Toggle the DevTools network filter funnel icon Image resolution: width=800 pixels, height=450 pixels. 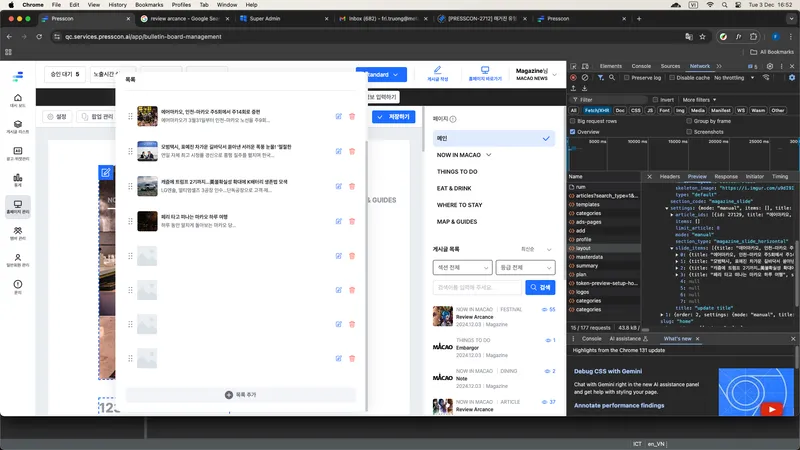click(x=601, y=78)
